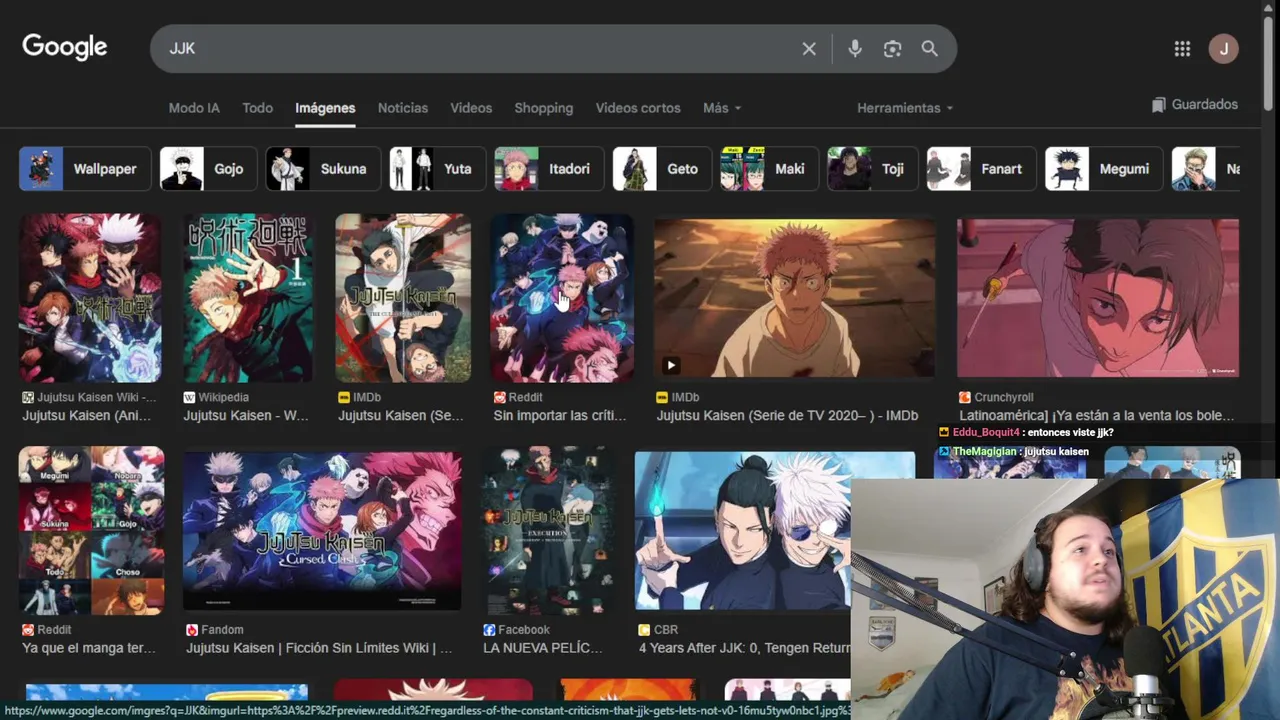Open the Reddit group poster thumbnail
The image size is (1280, 720).
562,298
